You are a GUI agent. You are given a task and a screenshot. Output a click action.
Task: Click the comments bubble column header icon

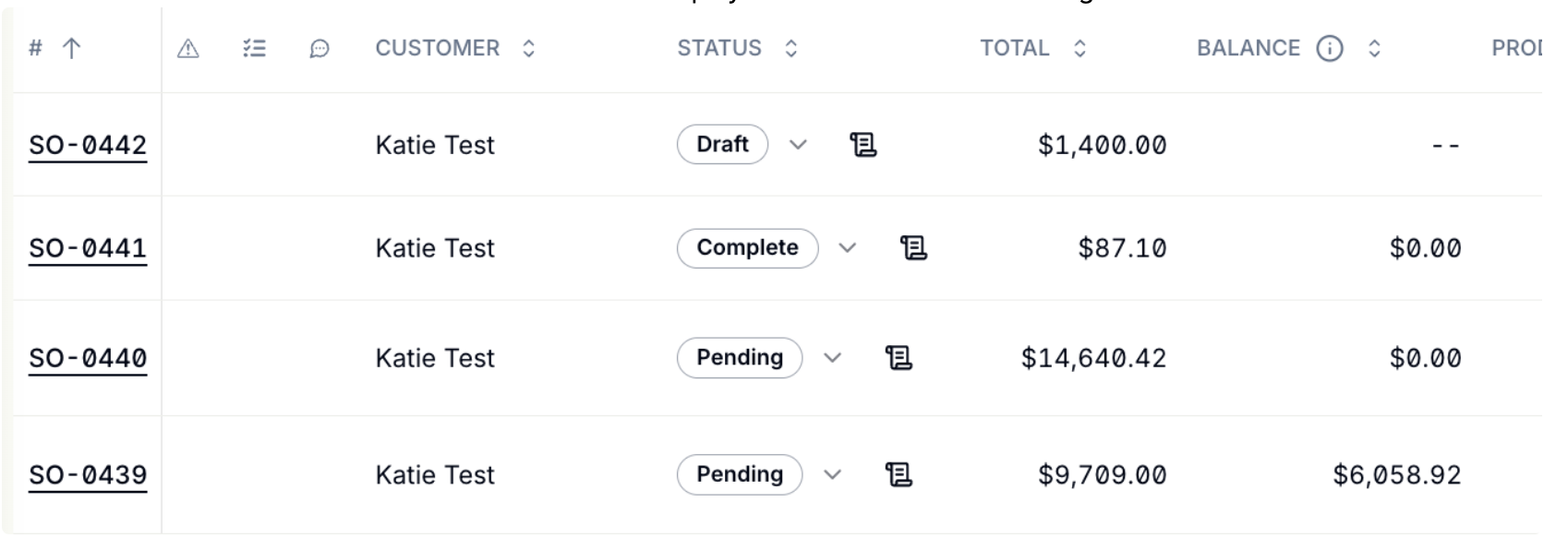pos(320,49)
